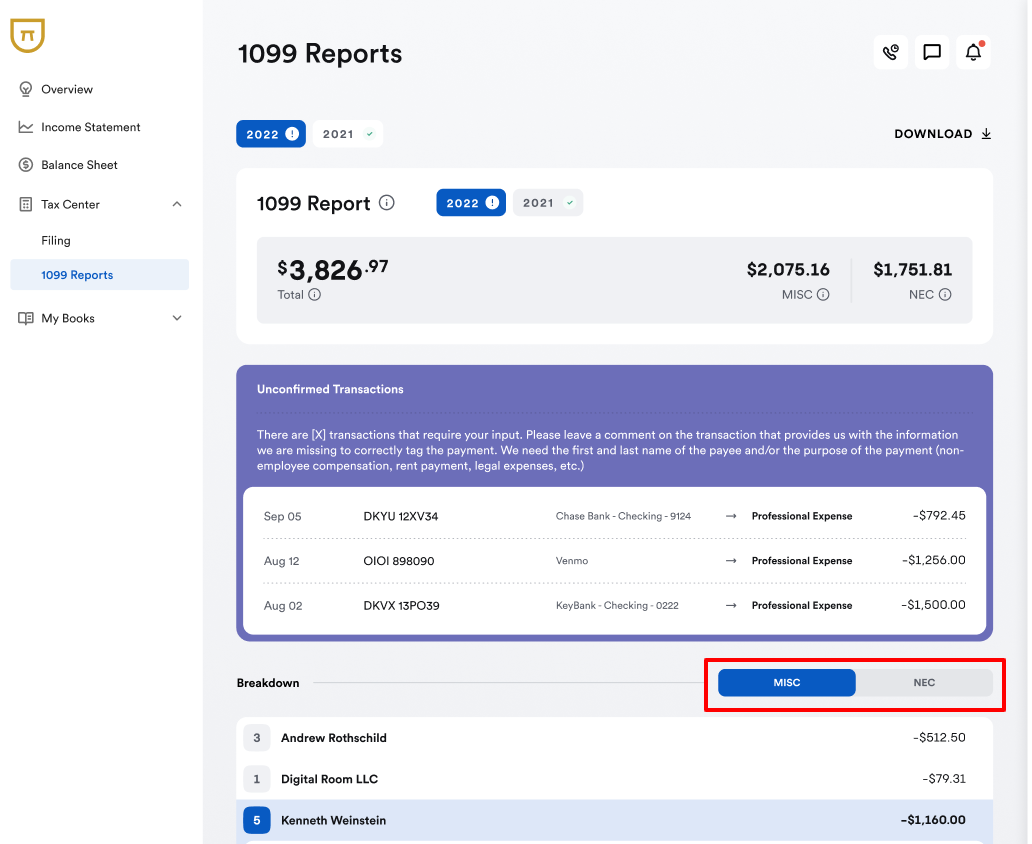Click the DOWNLOAD button
Screen dimensions: 1032x844
941,133
